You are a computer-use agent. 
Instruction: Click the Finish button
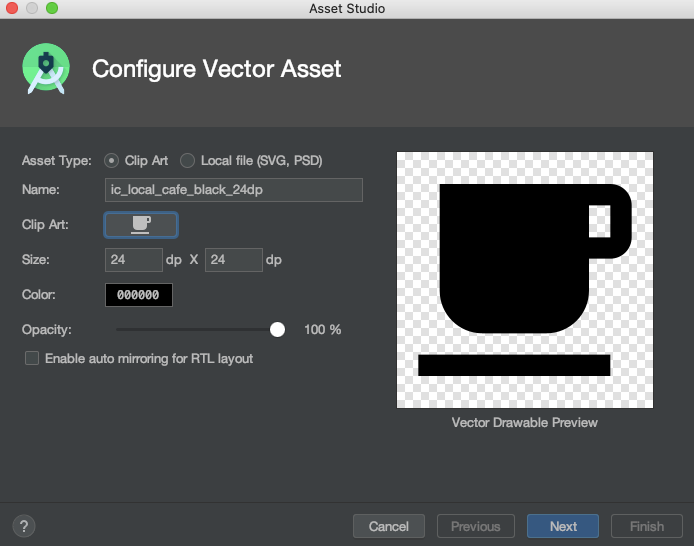[647, 526]
